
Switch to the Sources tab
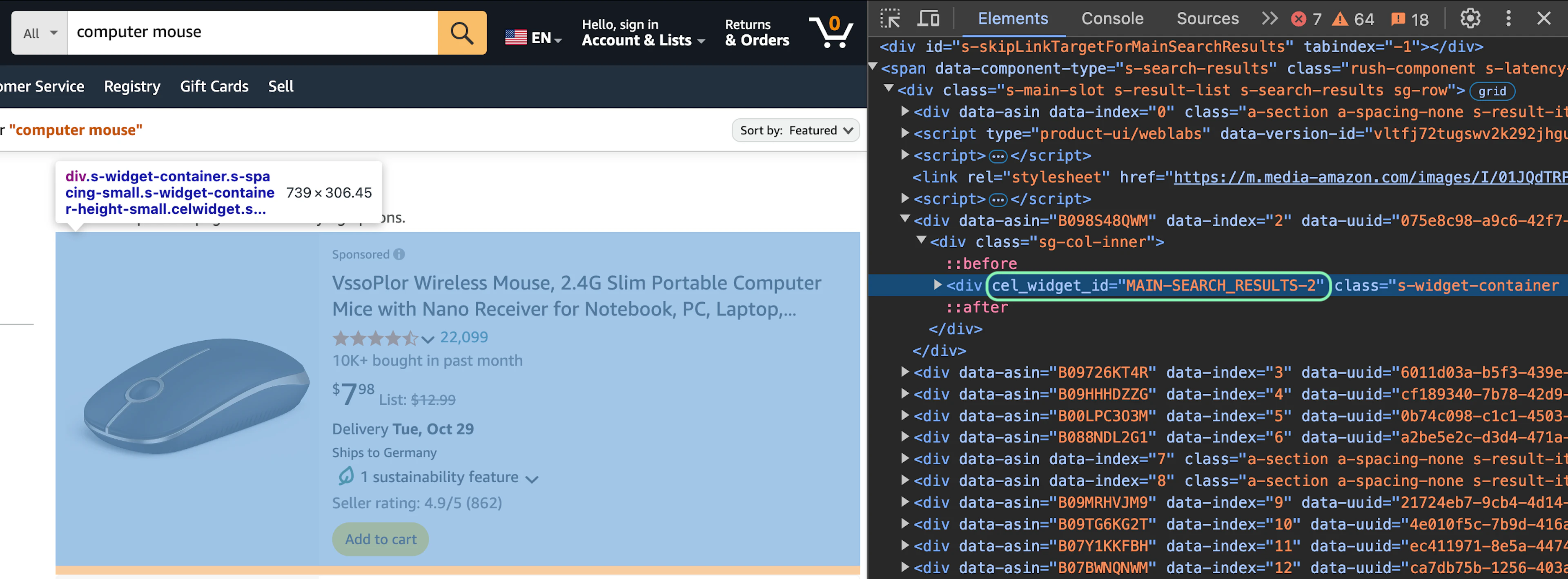click(1207, 18)
